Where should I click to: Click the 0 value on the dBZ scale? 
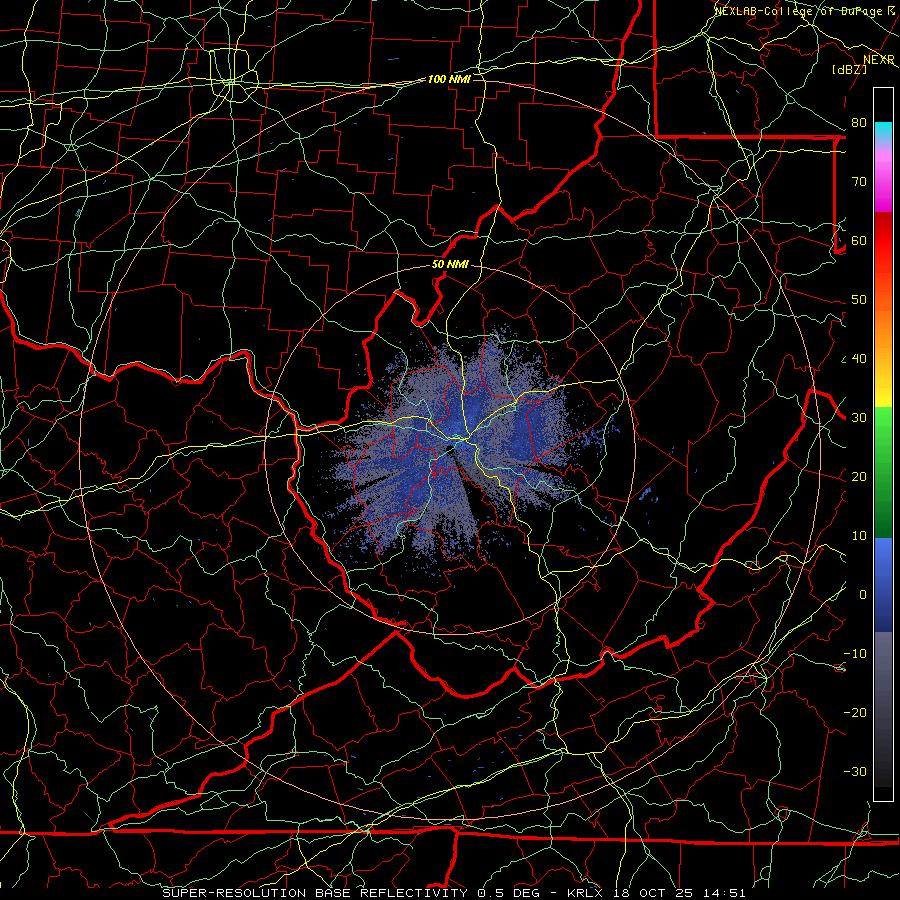863,595
